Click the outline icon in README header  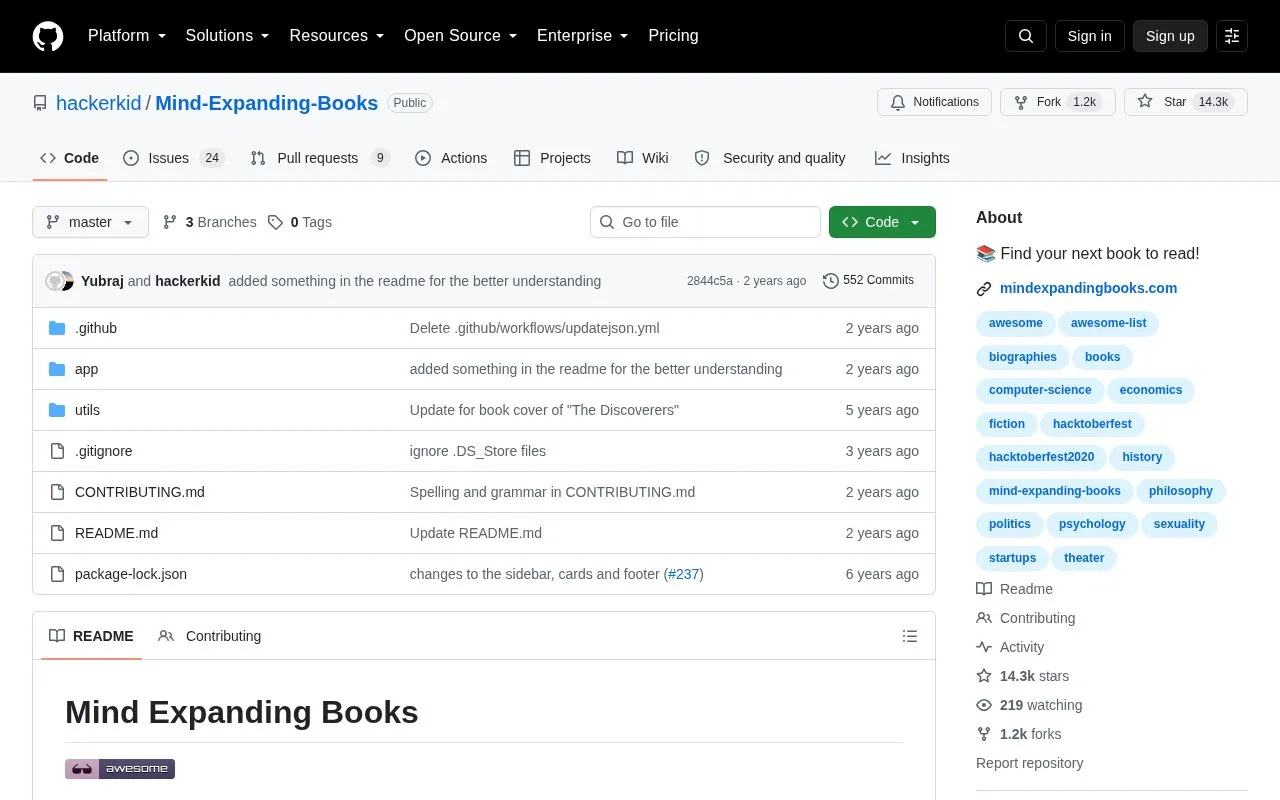click(x=910, y=636)
